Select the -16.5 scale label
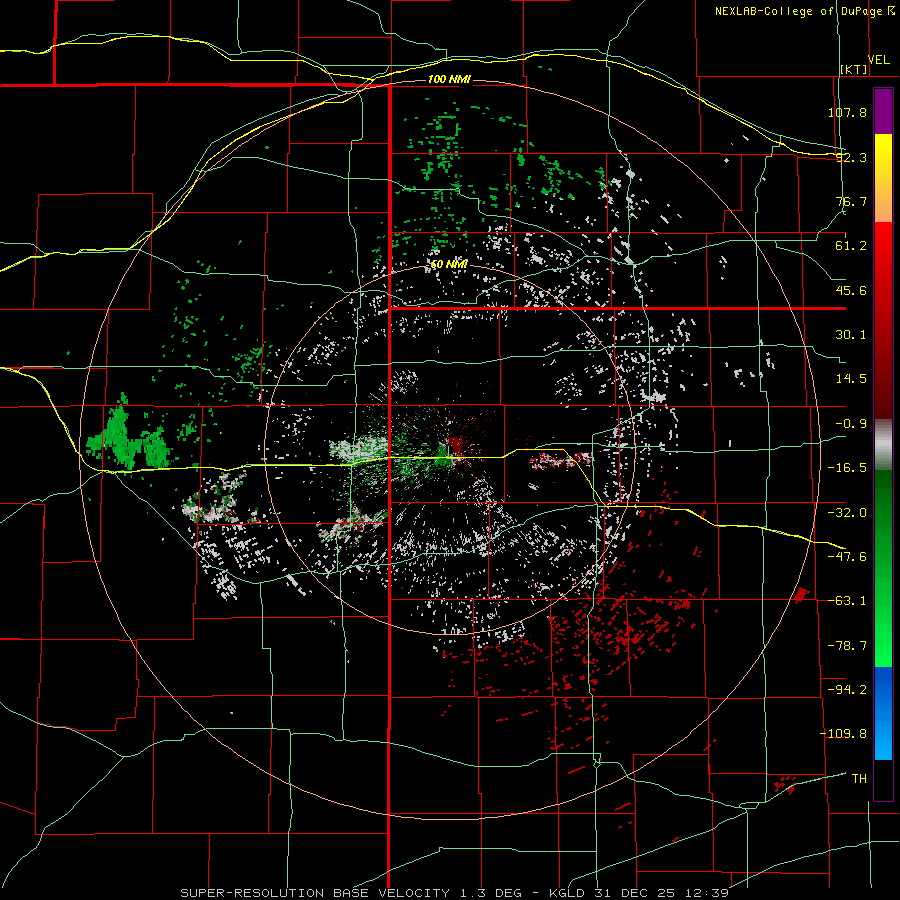This screenshot has height=900, width=900. 847,468
